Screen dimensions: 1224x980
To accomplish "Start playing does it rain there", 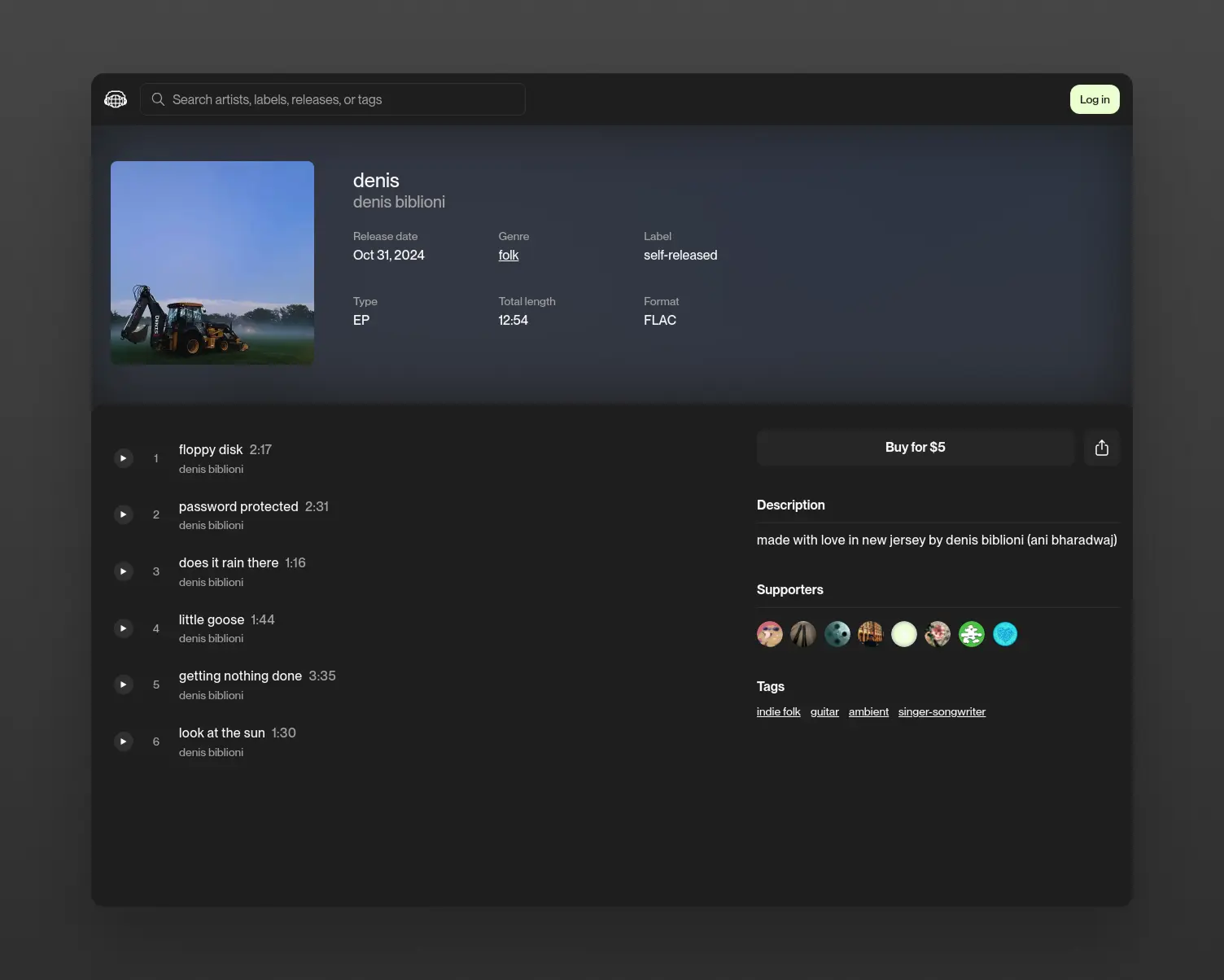I will pos(123,571).
